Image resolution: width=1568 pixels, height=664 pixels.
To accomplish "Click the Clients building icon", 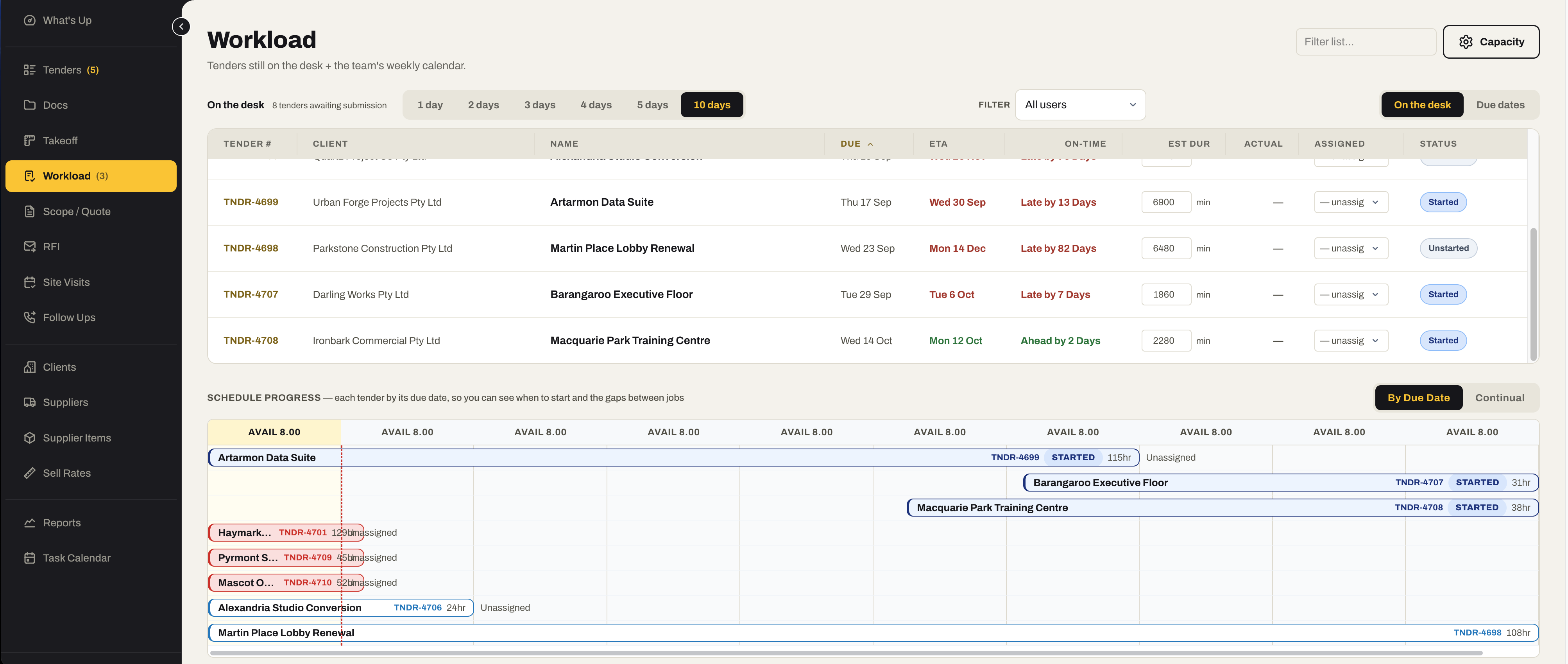I will pos(29,367).
